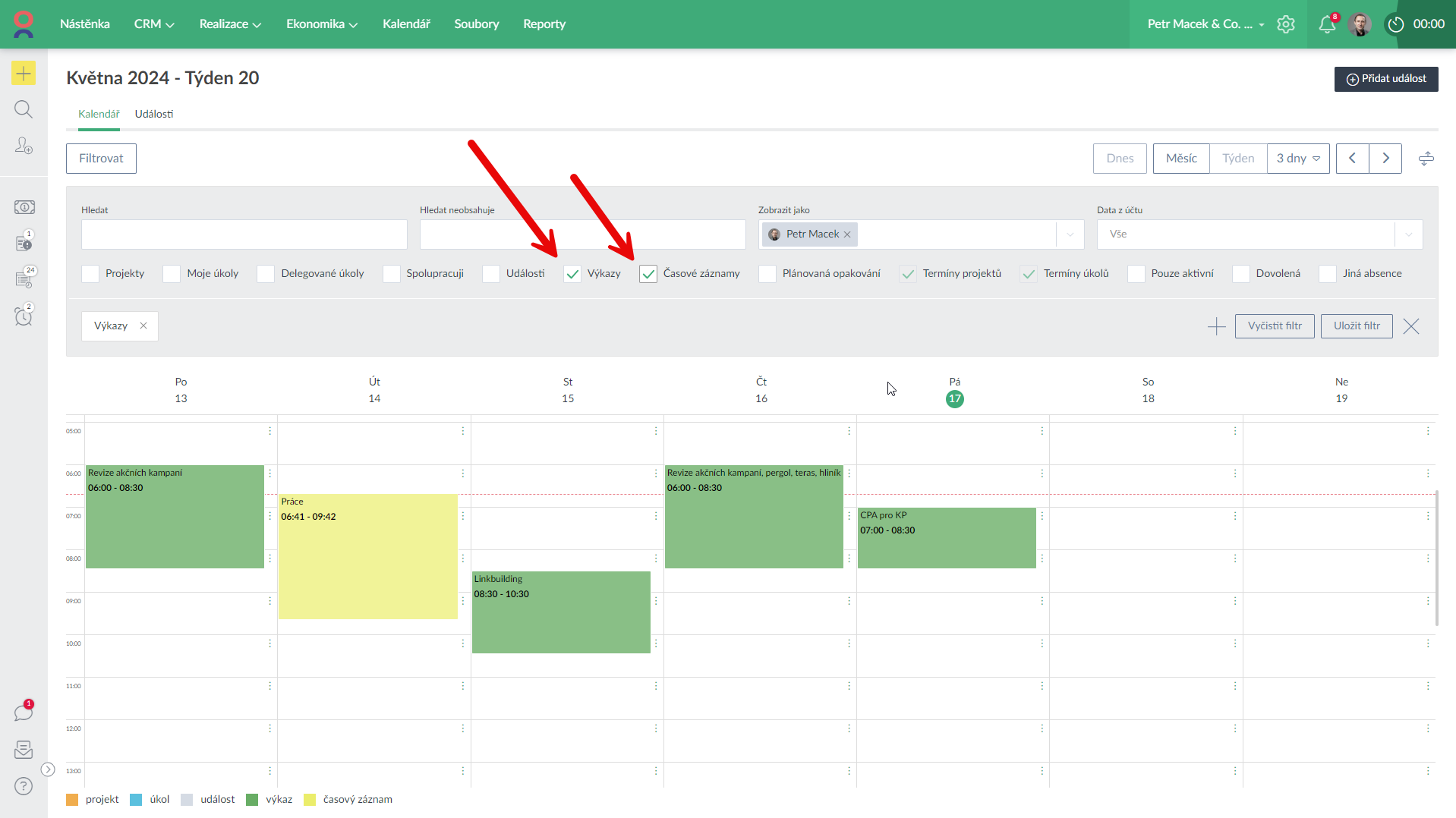Switch to the Události tab
Viewport: 1456px width, 818px height.
[154, 114]
